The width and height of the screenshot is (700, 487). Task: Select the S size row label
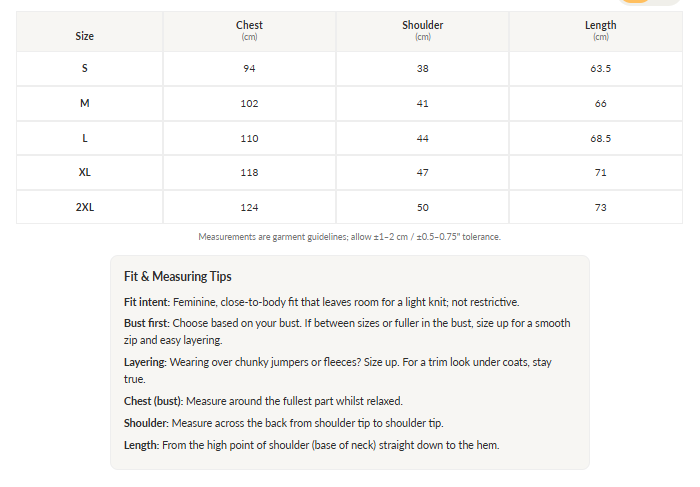coord(85,69)
